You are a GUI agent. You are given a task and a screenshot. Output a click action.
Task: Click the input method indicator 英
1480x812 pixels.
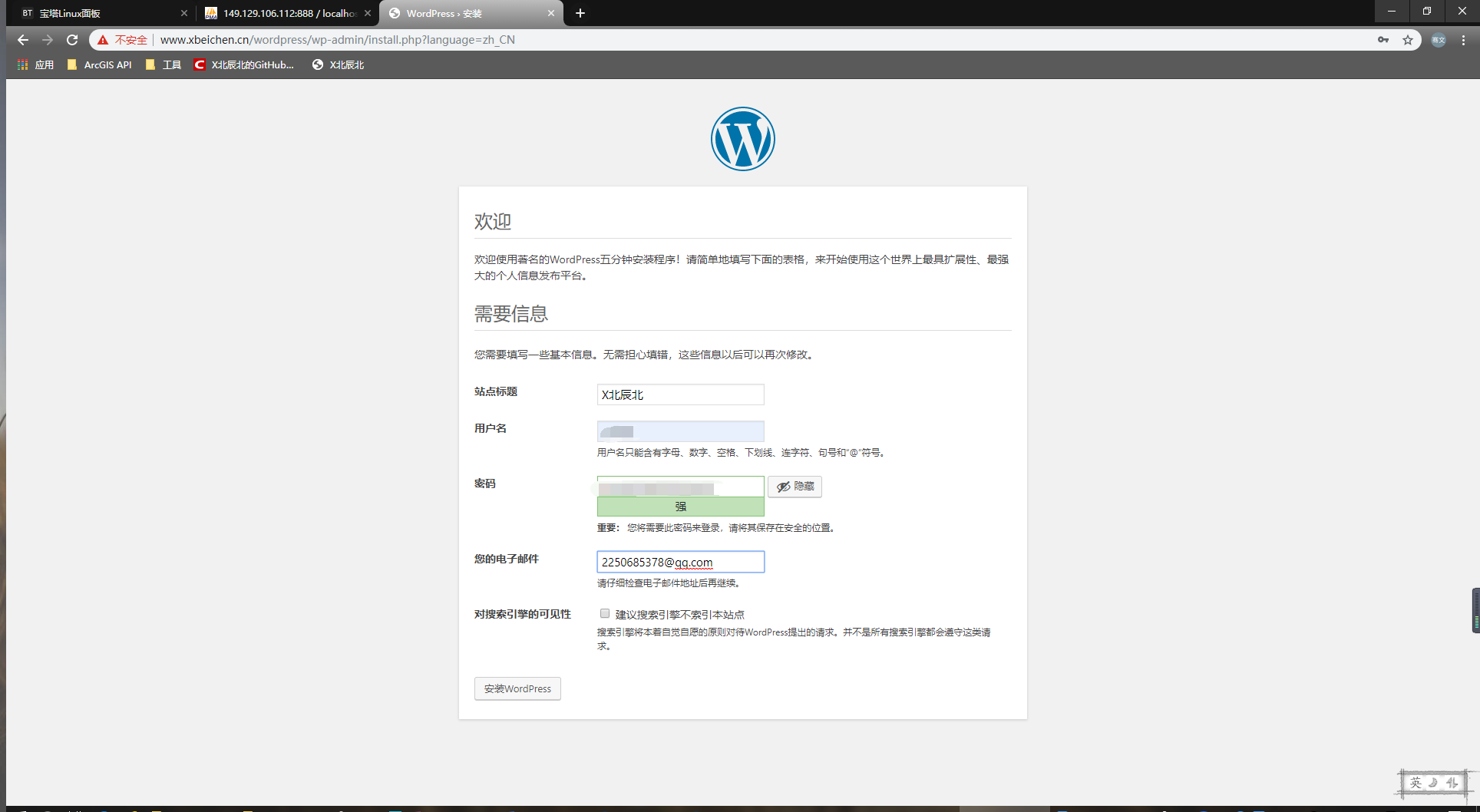(1416, 783)
